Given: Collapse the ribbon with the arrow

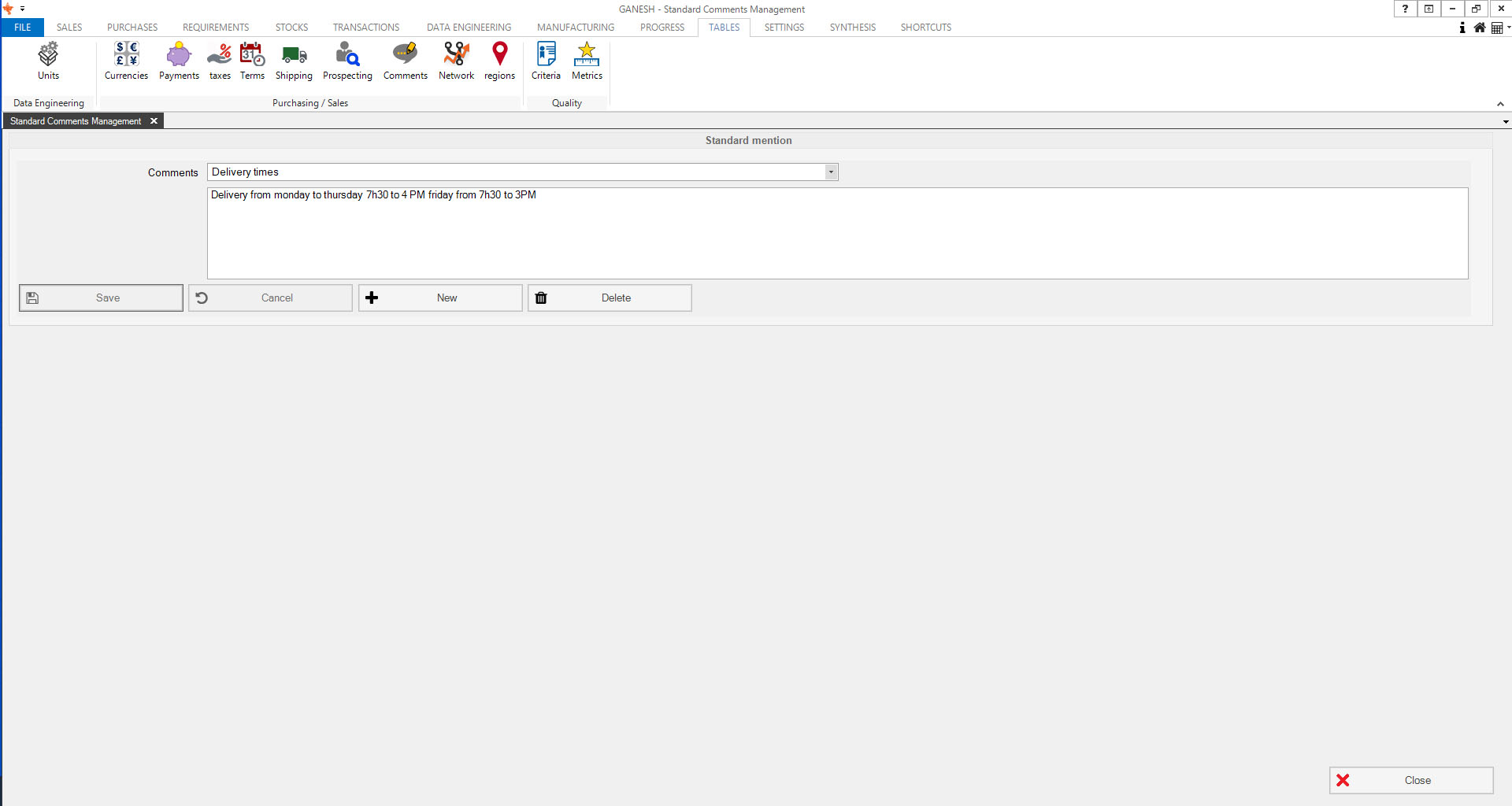Looking at the screenshot, I should click(1500, 104).
